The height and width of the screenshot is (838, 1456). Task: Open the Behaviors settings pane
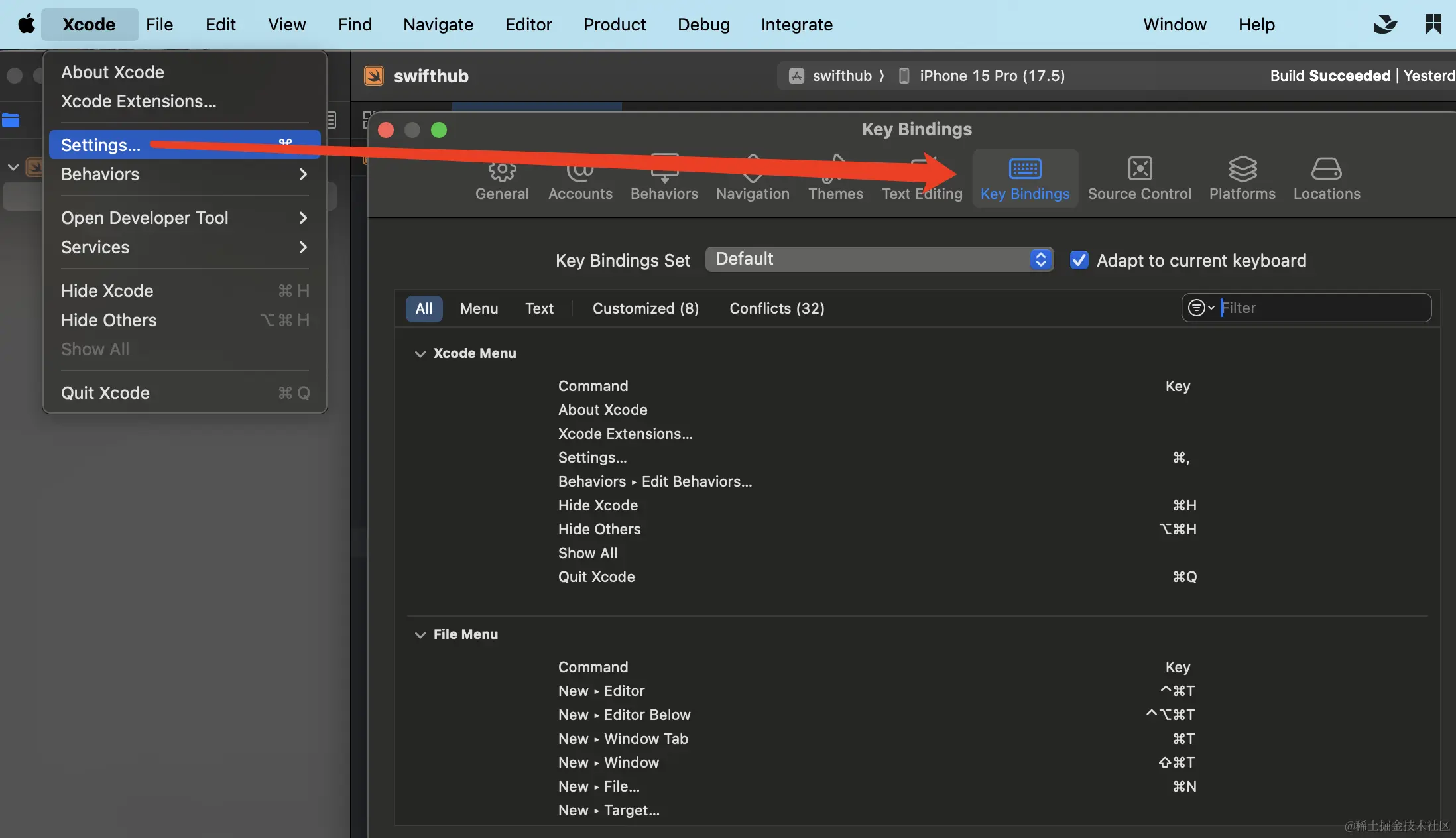(664, 179)
